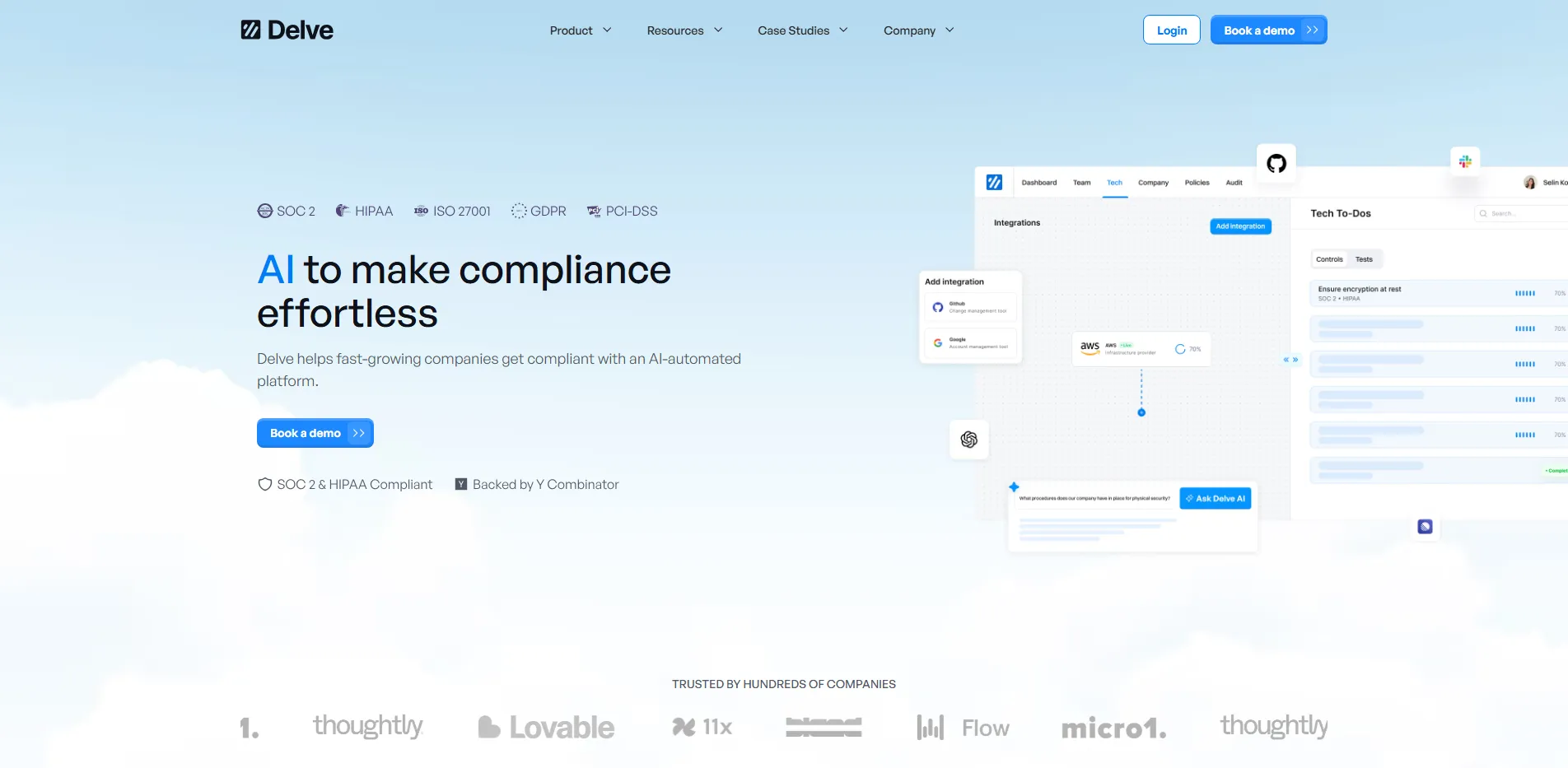Click the Book a demo hero button
The width and height of the screenshot is (1568, 768).
coord(315,432)
